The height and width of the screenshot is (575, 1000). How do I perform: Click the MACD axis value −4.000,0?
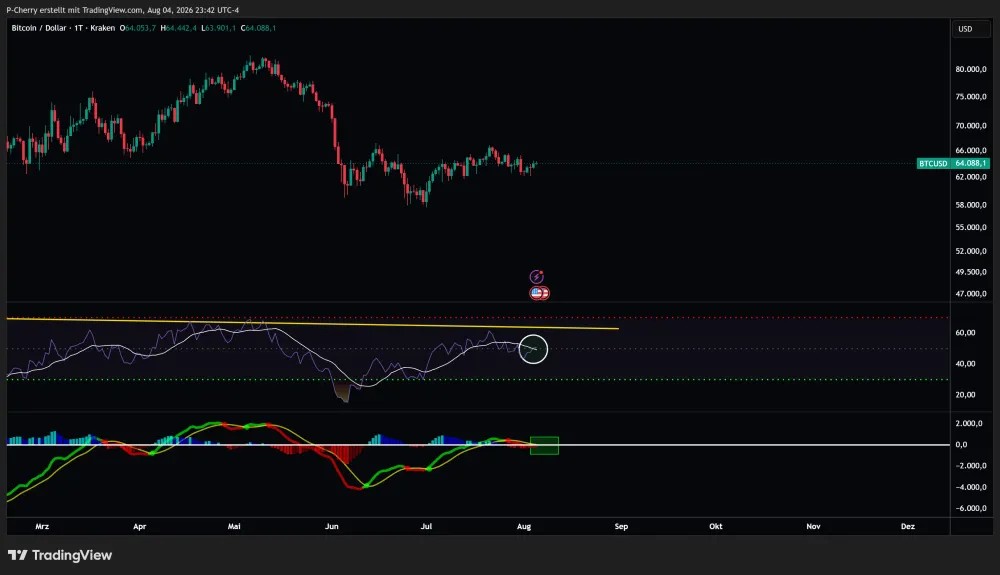[x=971, y=487]
